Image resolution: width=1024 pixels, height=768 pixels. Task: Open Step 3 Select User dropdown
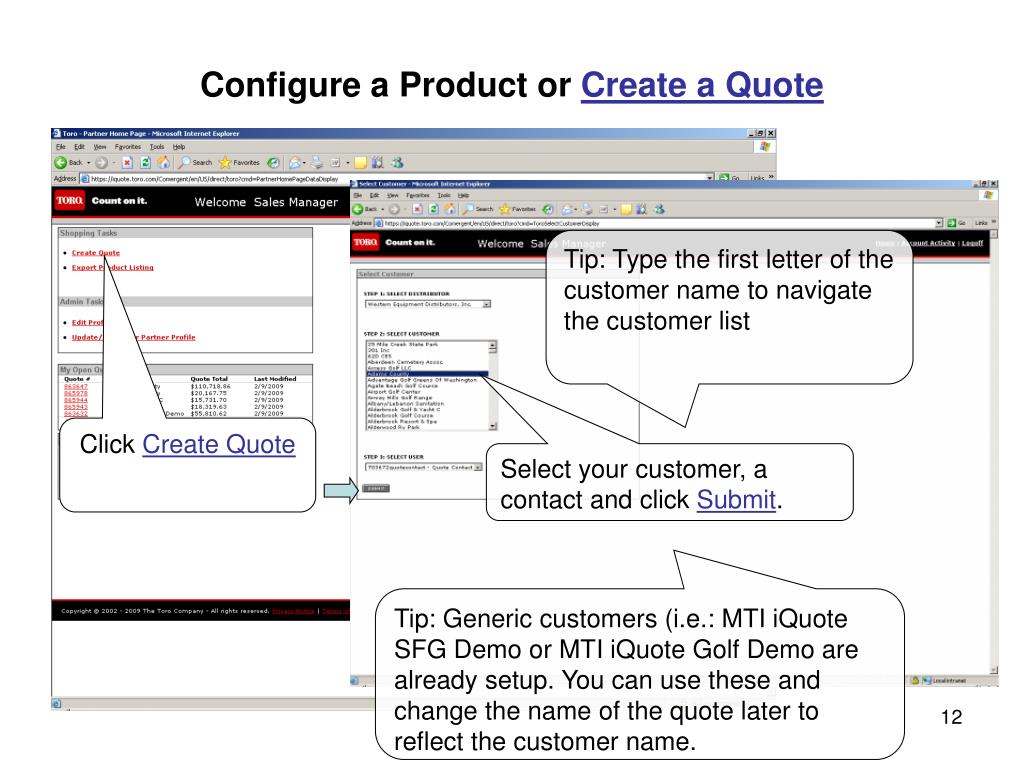[423, 468]
